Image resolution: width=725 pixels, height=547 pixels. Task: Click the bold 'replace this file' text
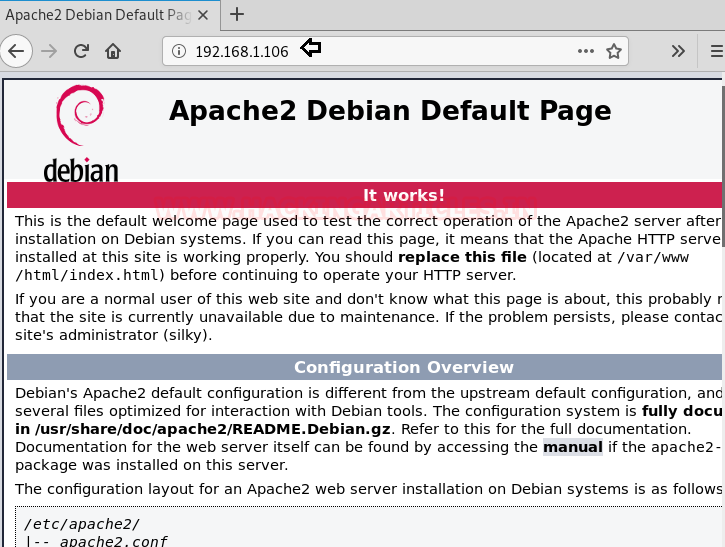(x=462, y=257)
